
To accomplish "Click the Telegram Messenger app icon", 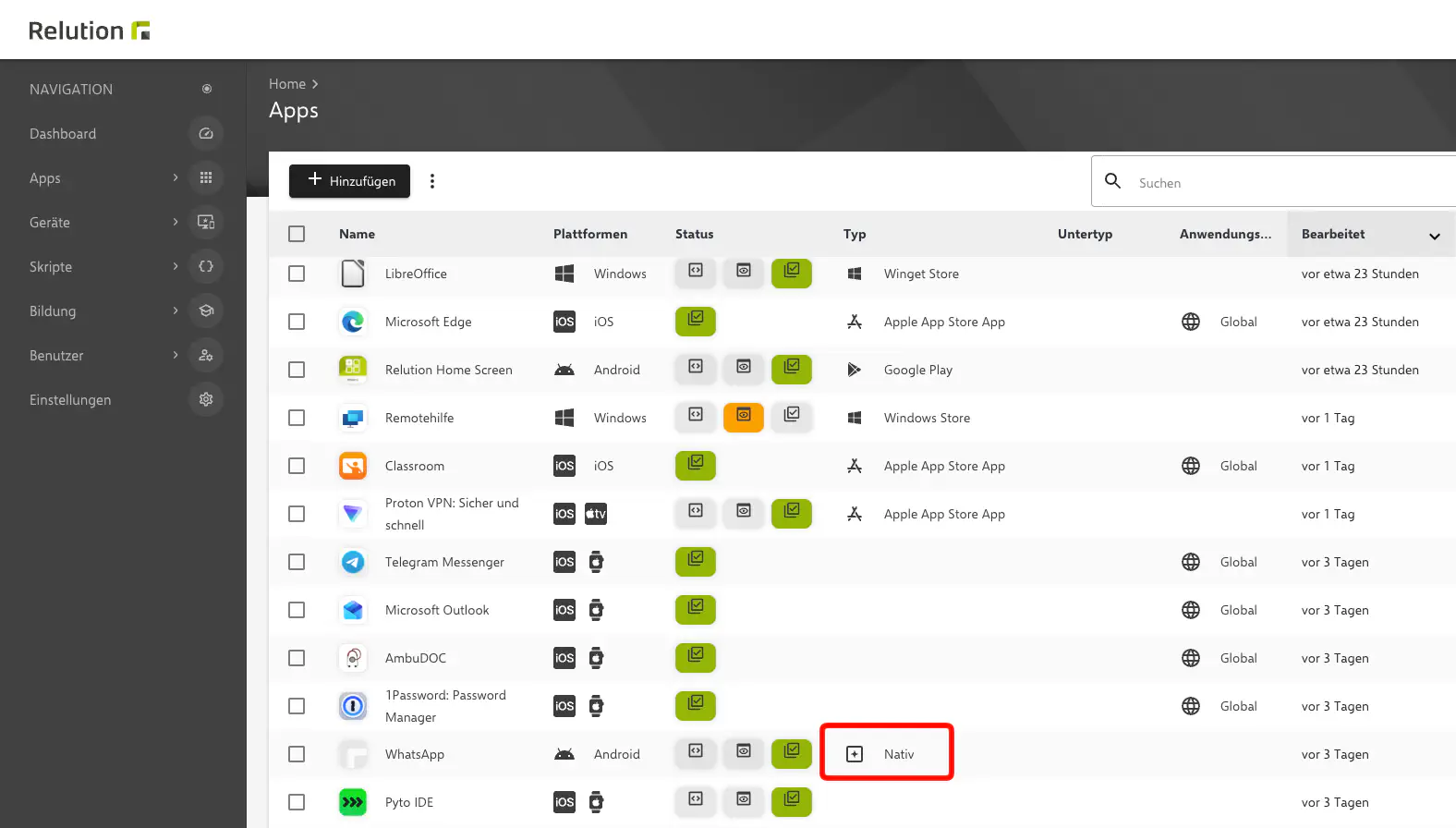I will coord(353,562).
